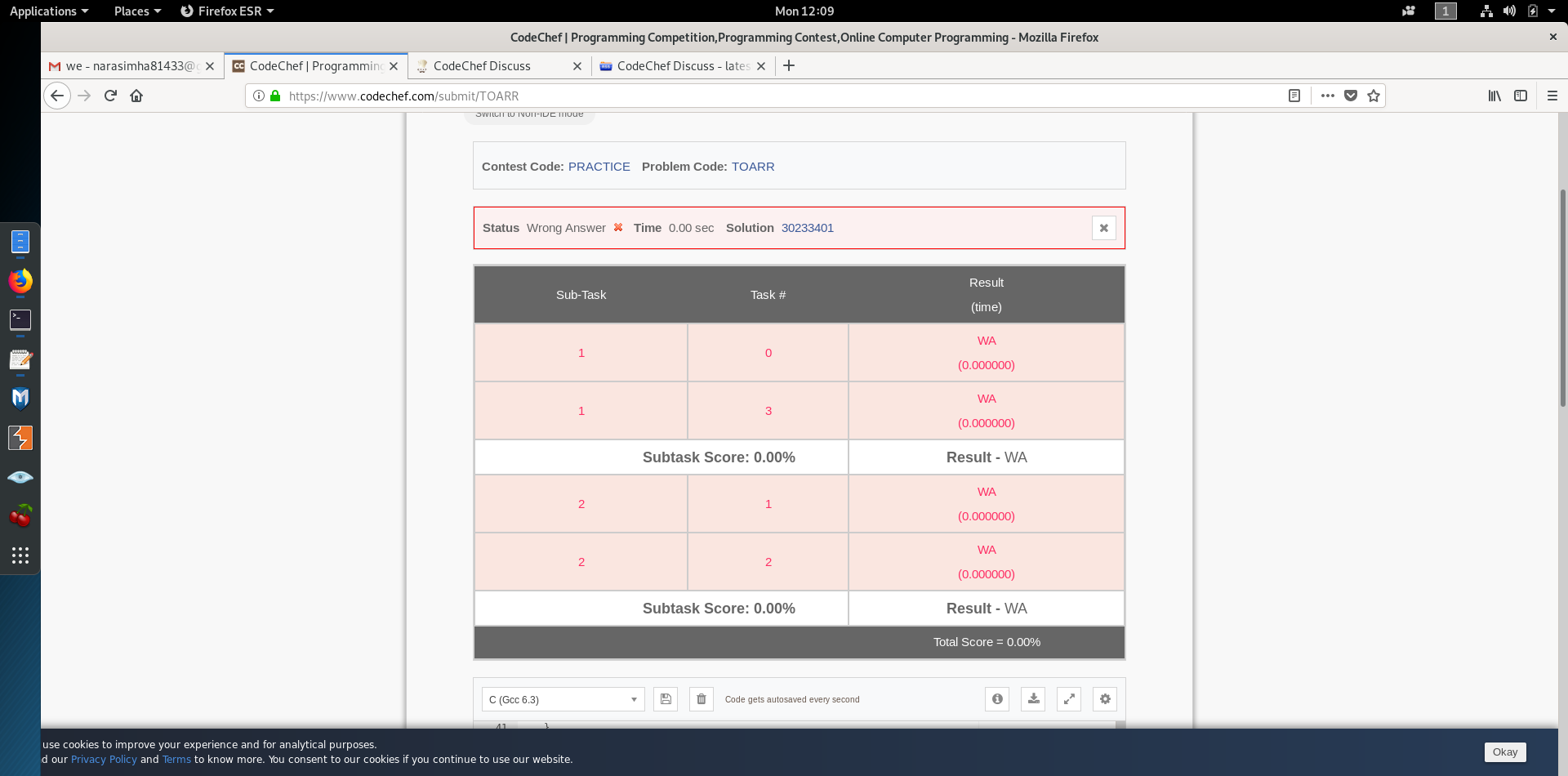Image resolution: width=1568 pixels, height=776 pixels.
Task: Open the clock showing Mon 12:09
Action: [804, 11]
